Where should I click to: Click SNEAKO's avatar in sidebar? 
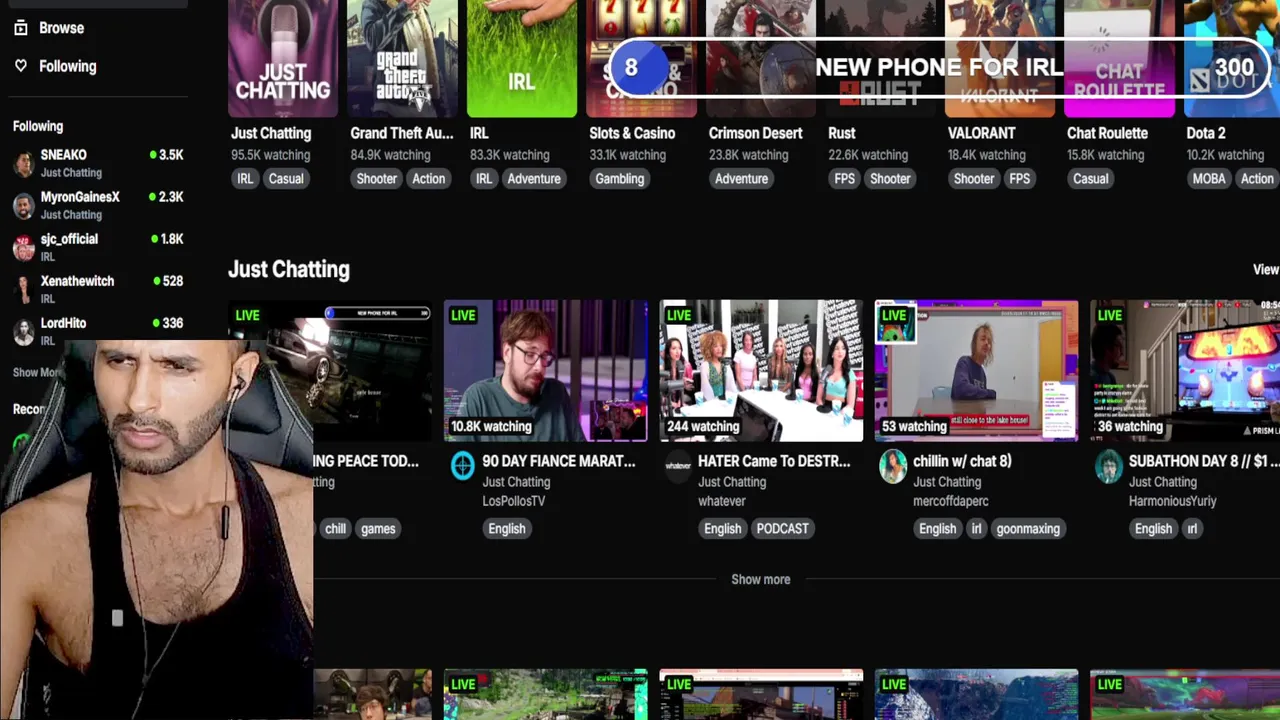(x=24, y=164)
